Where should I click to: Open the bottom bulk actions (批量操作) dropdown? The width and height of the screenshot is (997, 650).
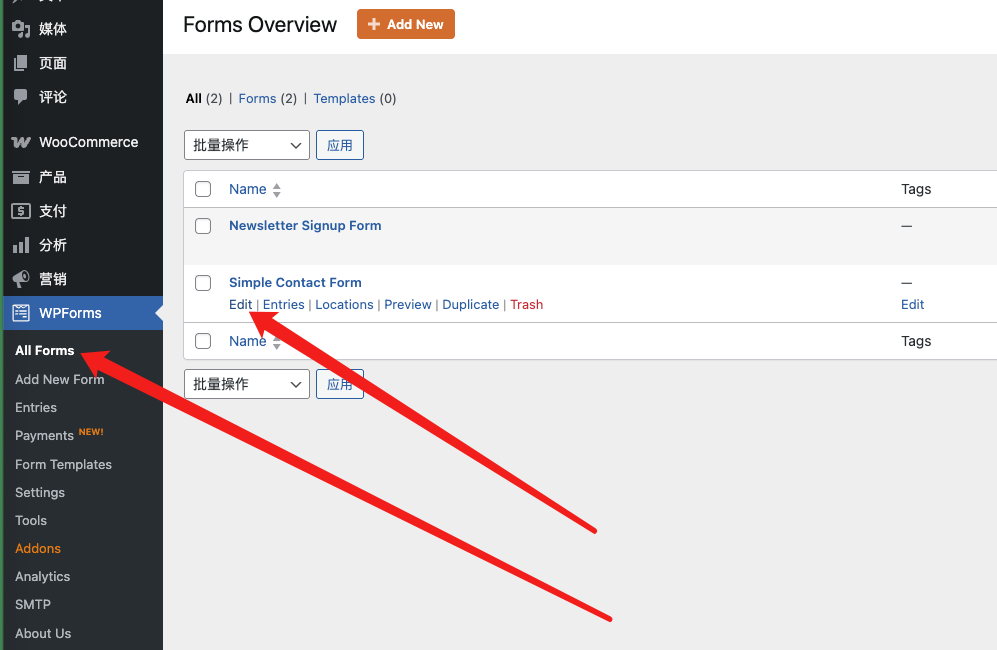(x=247, y=384)
